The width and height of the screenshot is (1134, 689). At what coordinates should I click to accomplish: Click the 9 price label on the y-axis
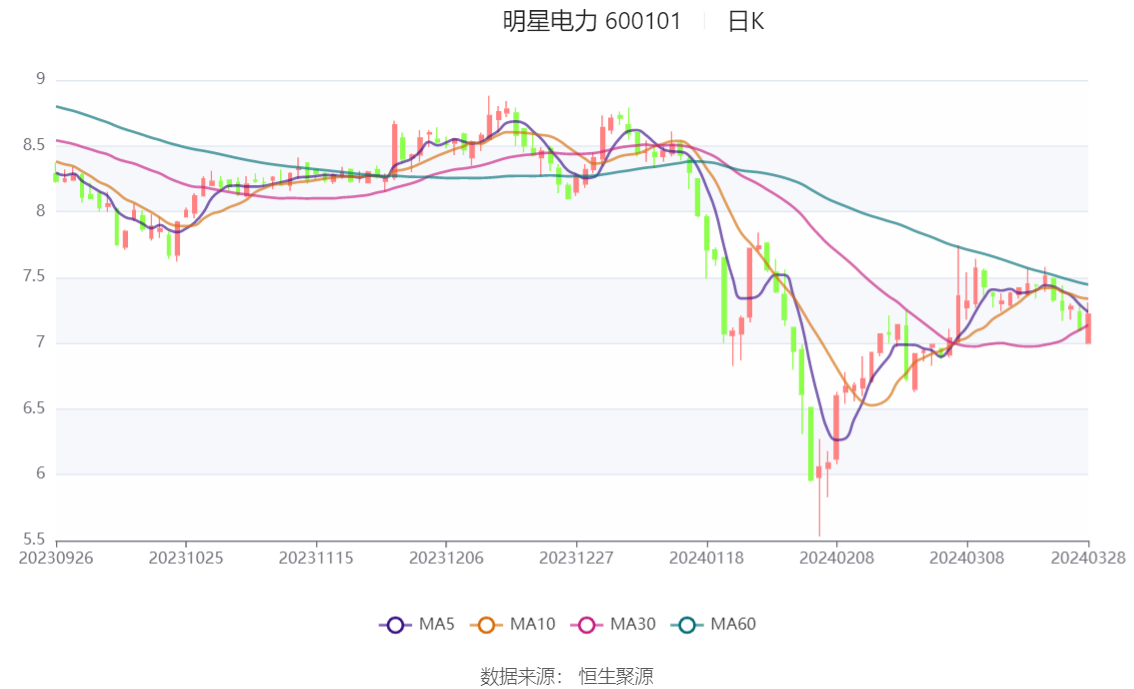[40, 79]
